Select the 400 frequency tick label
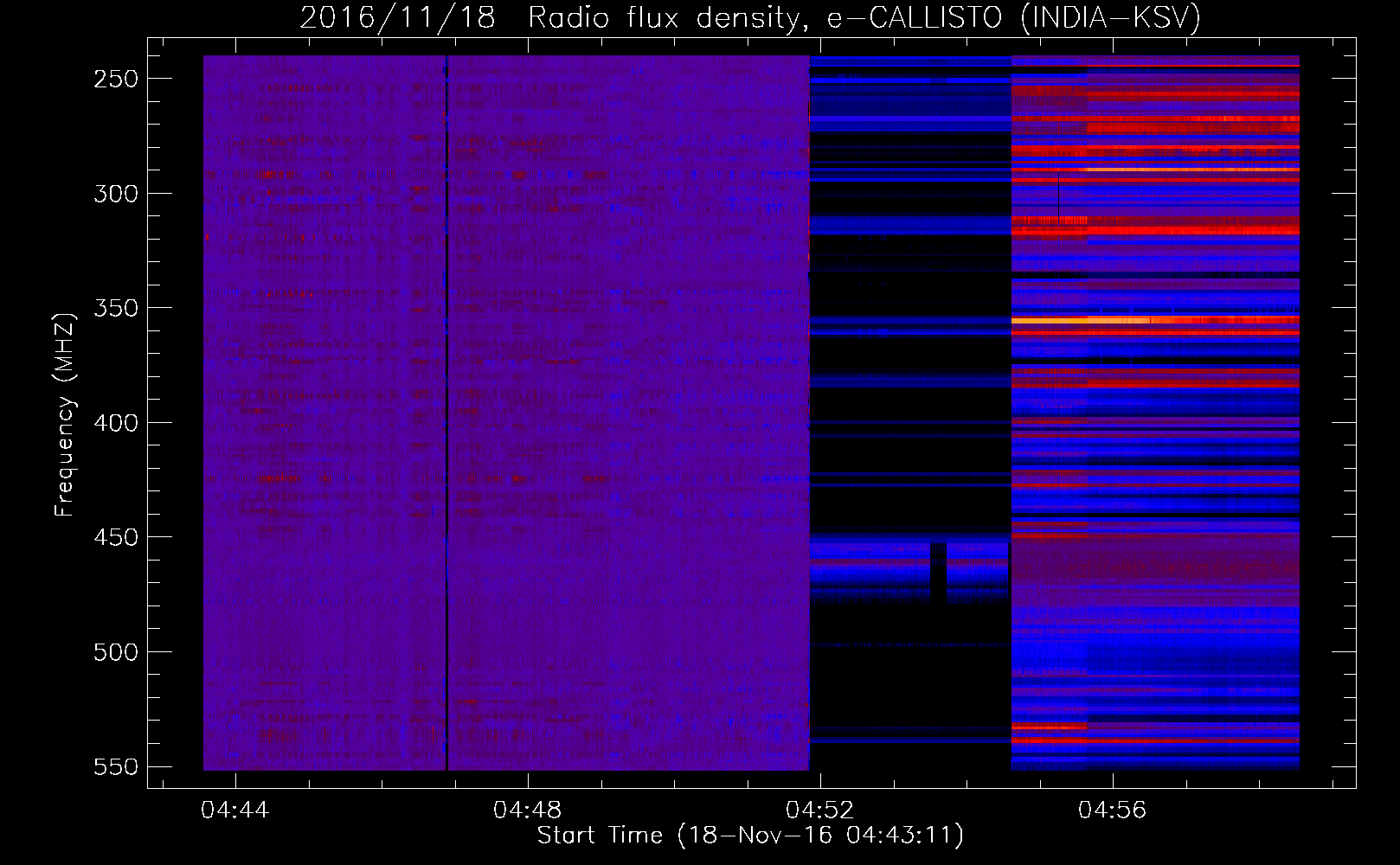Image resolution: width=1400 pixels, height=865 pixels. [x=116, y=423]
